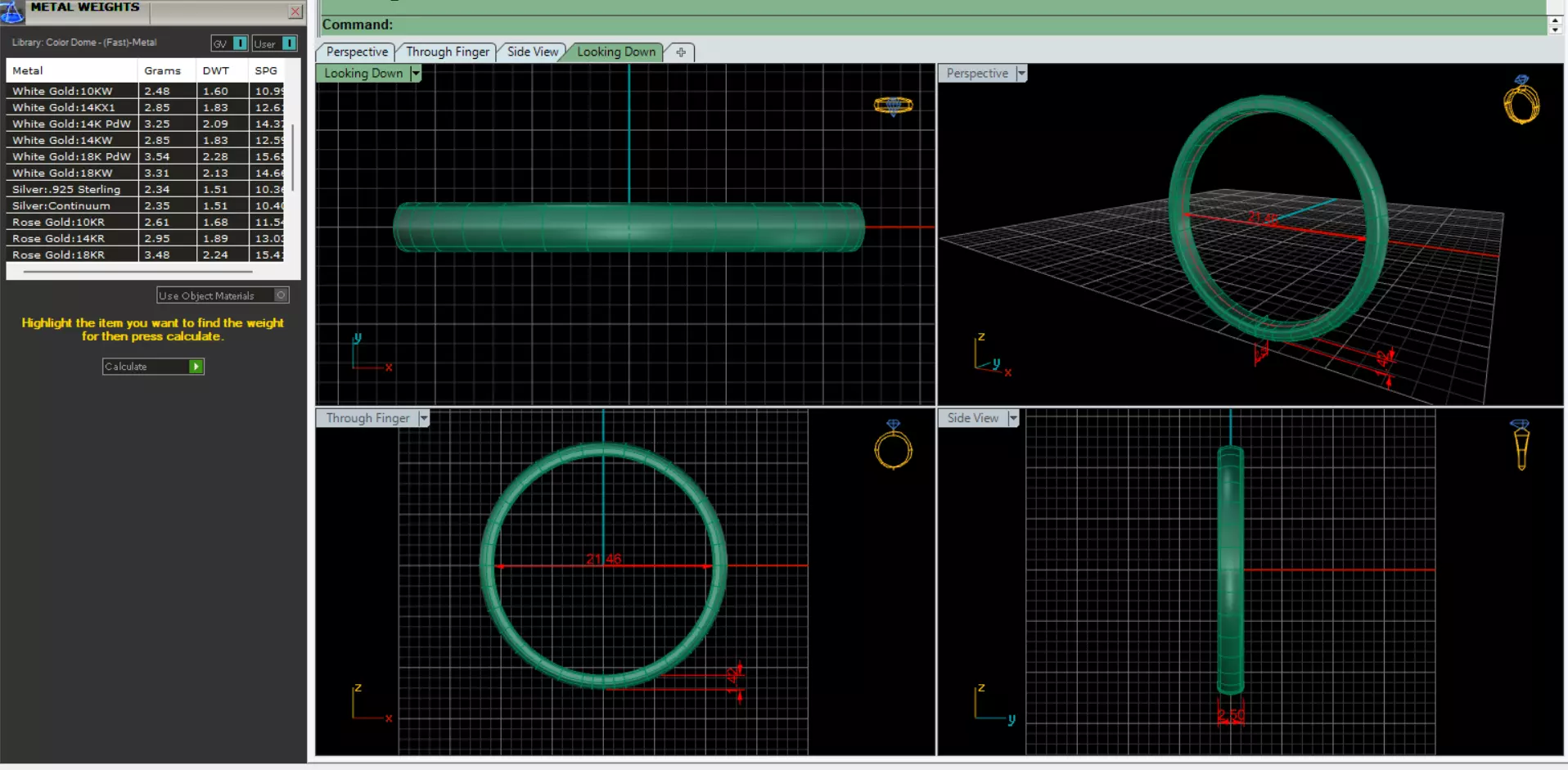
Task: Click the ring icon in Perspective viewport
Action: click(x=1521, y=100)
